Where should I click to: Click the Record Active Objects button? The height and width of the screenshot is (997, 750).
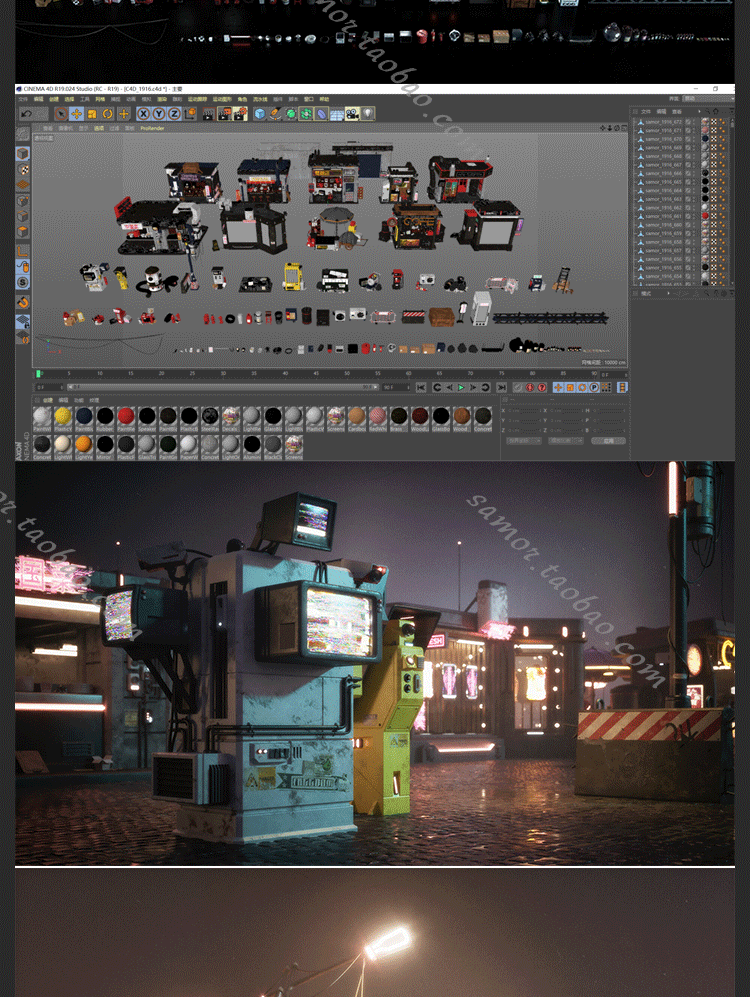518,387
